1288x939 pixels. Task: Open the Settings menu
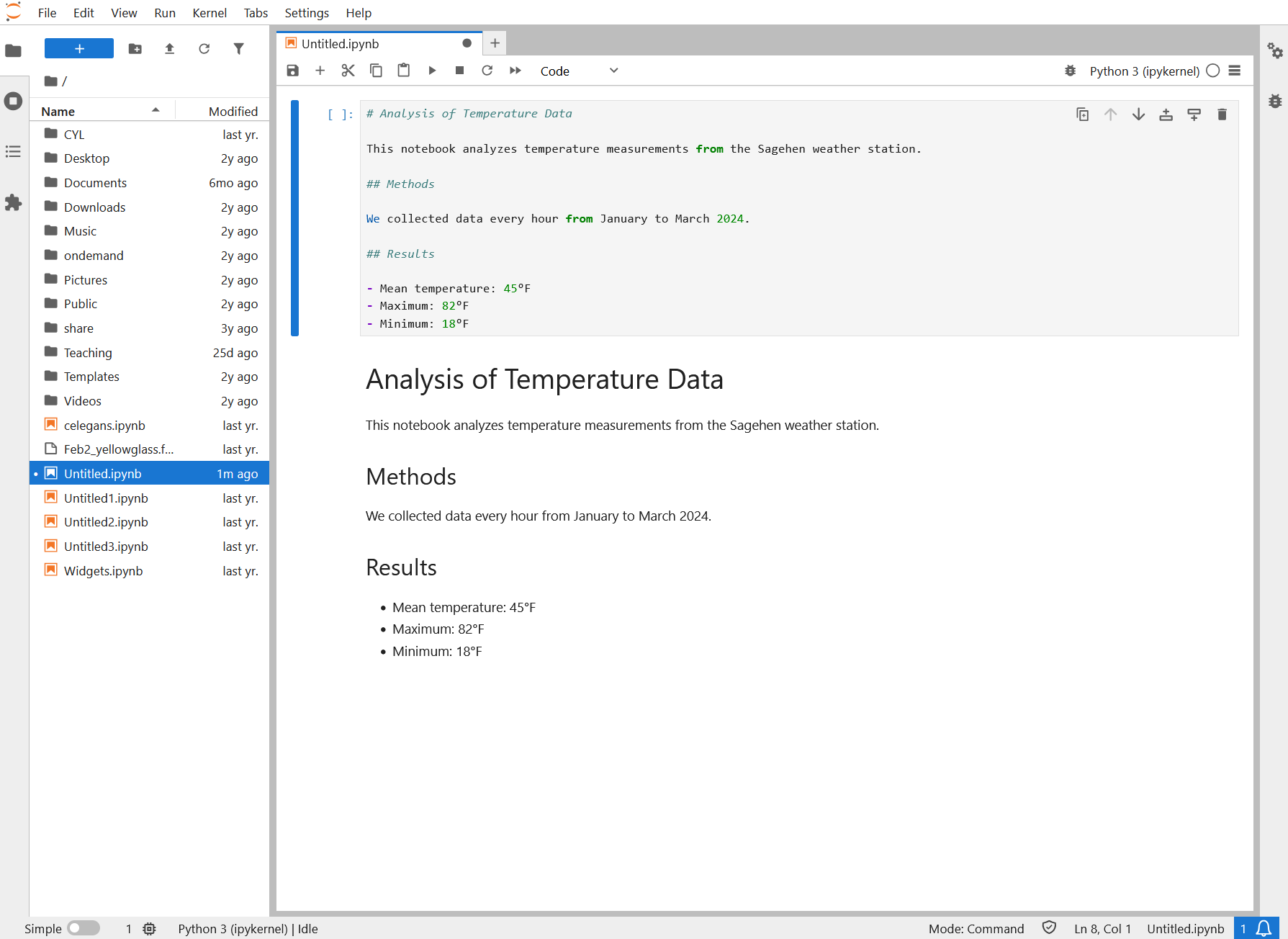click(307, 13)
